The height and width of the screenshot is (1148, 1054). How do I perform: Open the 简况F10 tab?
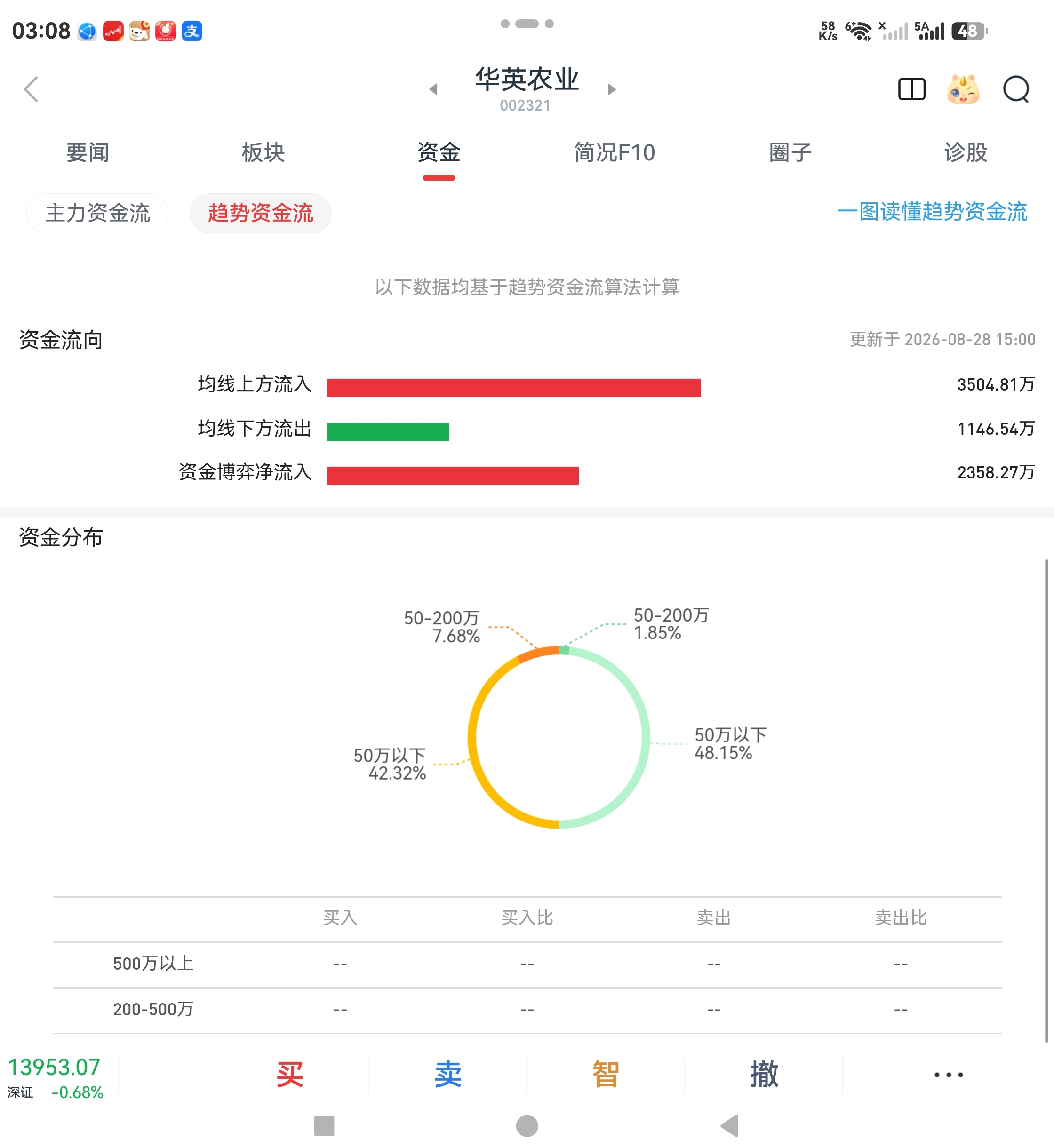point(614,152)
